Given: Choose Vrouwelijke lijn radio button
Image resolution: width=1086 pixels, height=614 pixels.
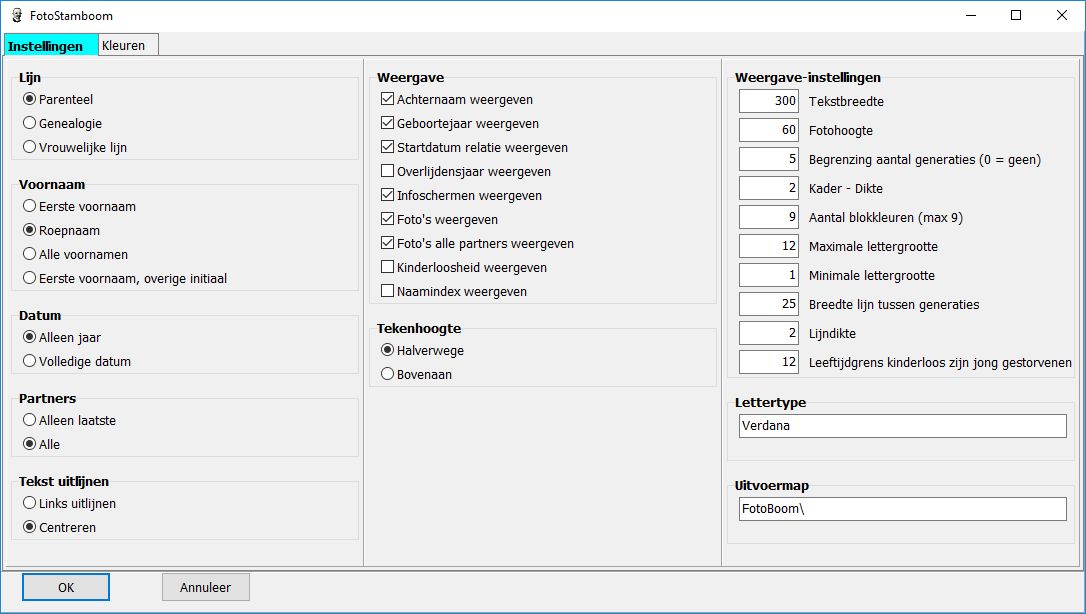Looking at the screenshot, I should tap(29, 147).
